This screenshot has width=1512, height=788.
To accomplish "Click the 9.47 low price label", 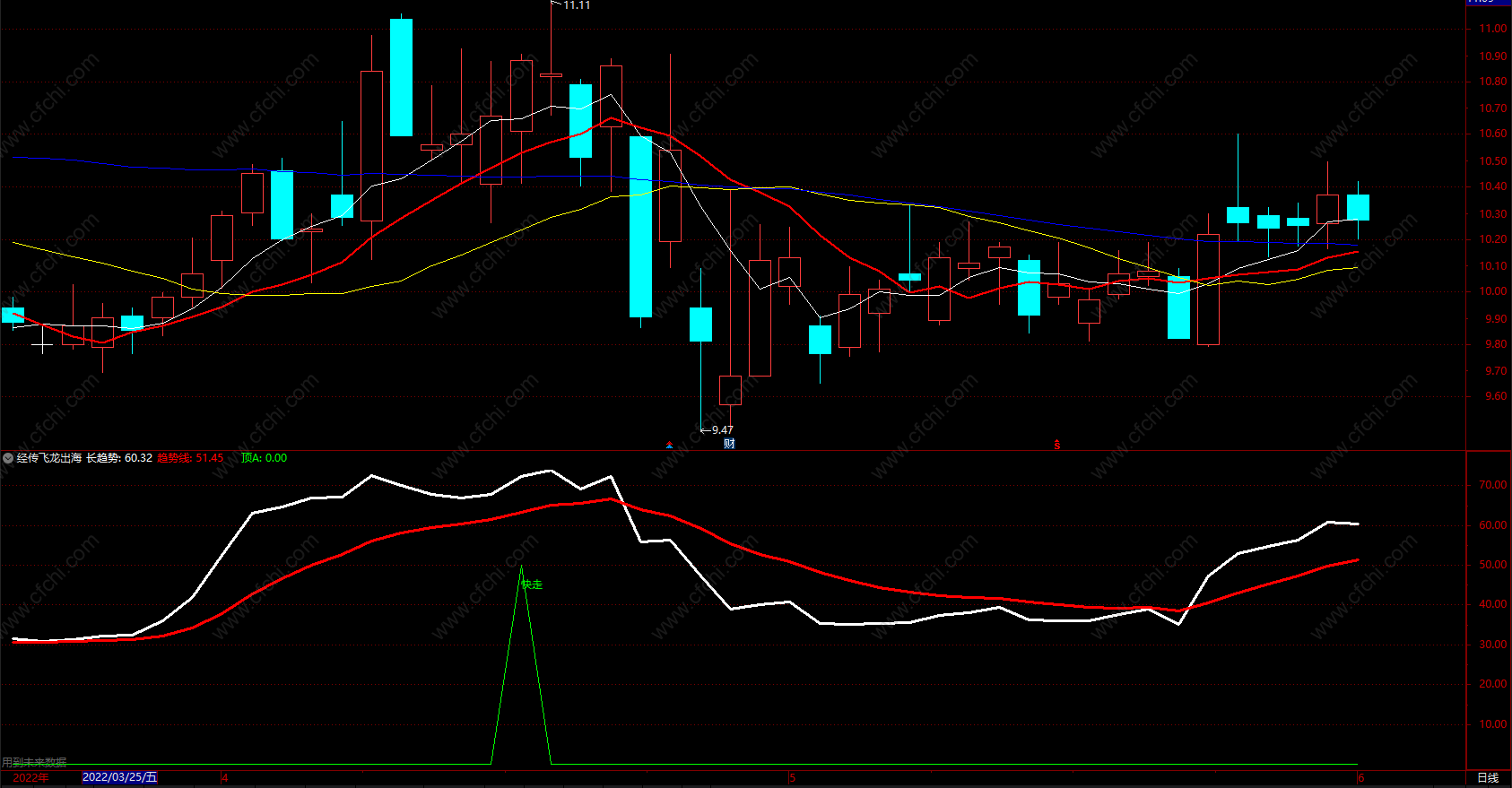I will [x=722, y=430].
